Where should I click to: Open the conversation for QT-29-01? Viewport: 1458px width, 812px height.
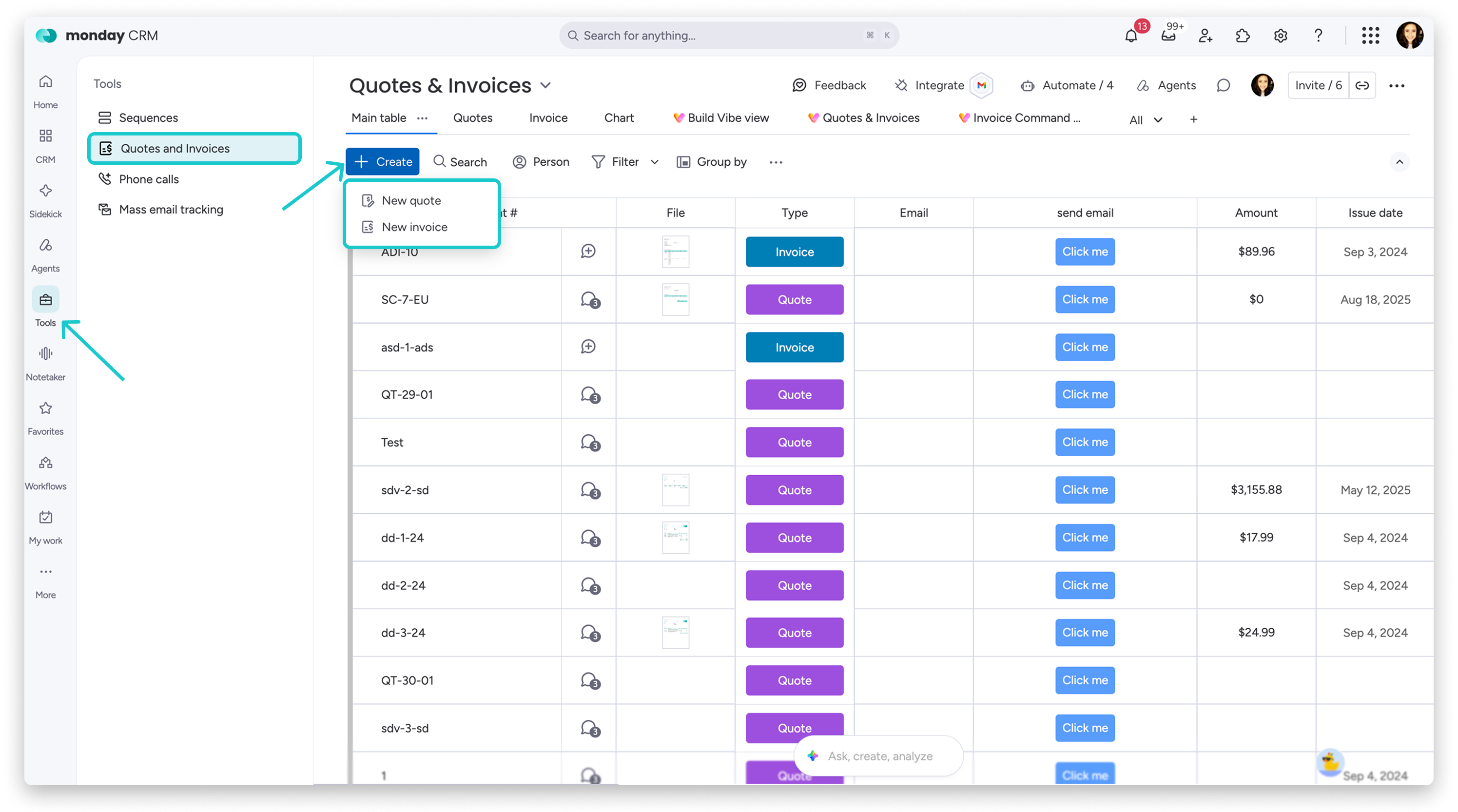click(x=589, y=394)
